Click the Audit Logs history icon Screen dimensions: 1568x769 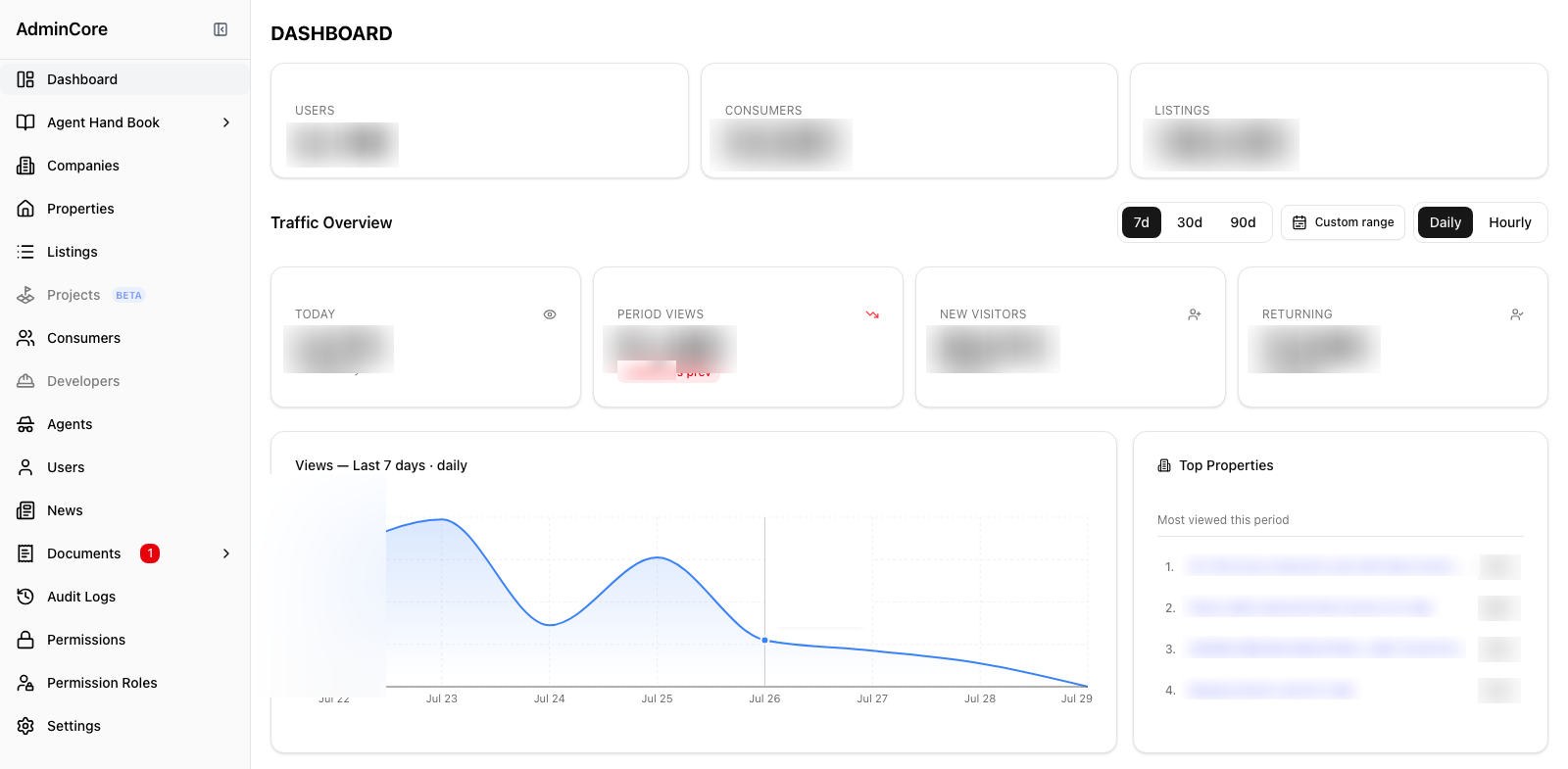25,597
